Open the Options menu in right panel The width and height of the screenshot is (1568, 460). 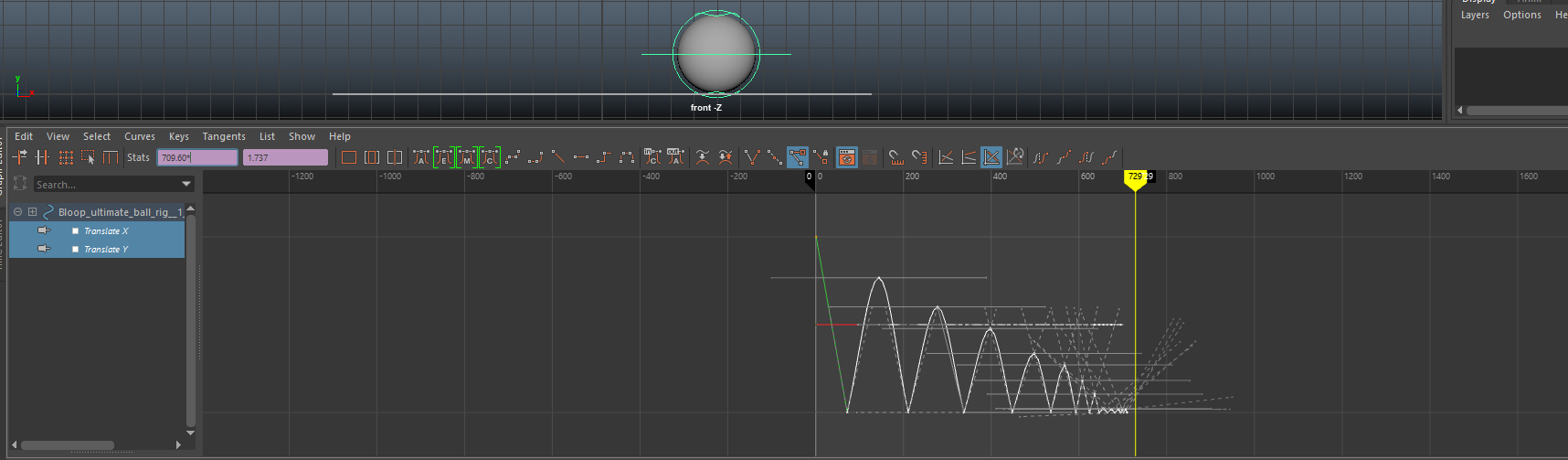[x=1522, y=15]
